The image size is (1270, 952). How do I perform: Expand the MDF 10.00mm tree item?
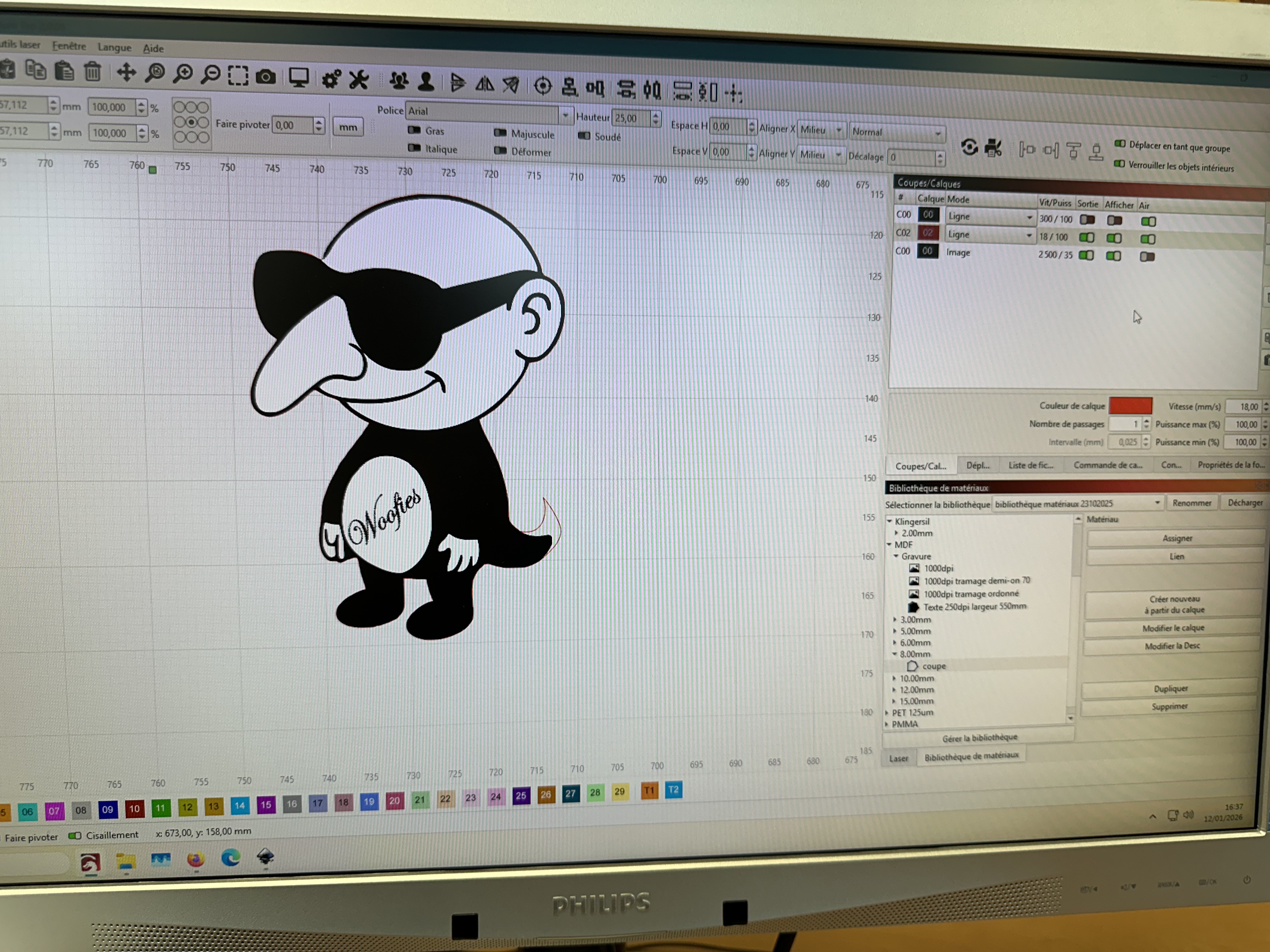tap(895, 678)
